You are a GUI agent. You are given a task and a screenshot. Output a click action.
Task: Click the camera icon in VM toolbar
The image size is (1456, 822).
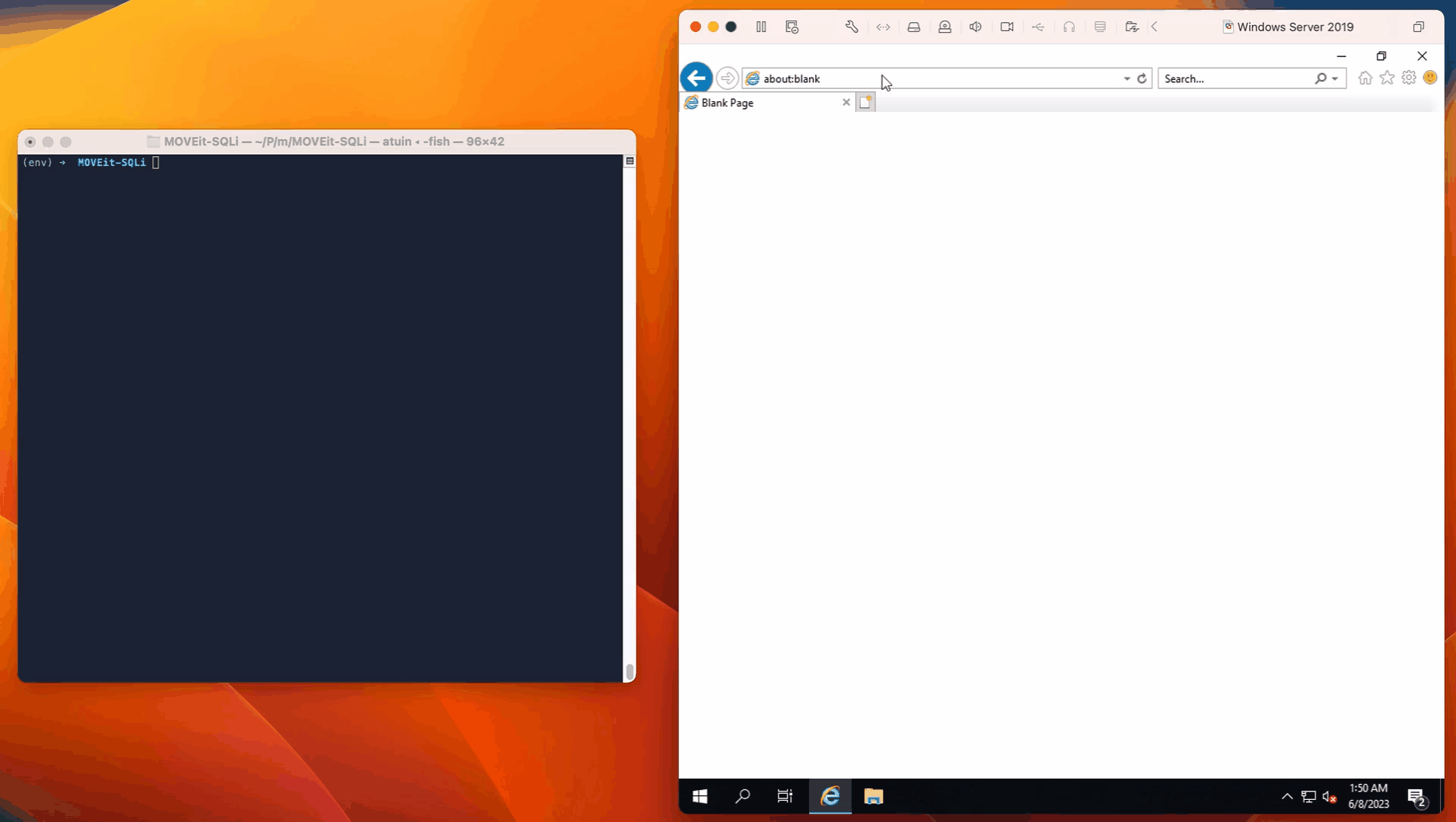pos(1007,27)
